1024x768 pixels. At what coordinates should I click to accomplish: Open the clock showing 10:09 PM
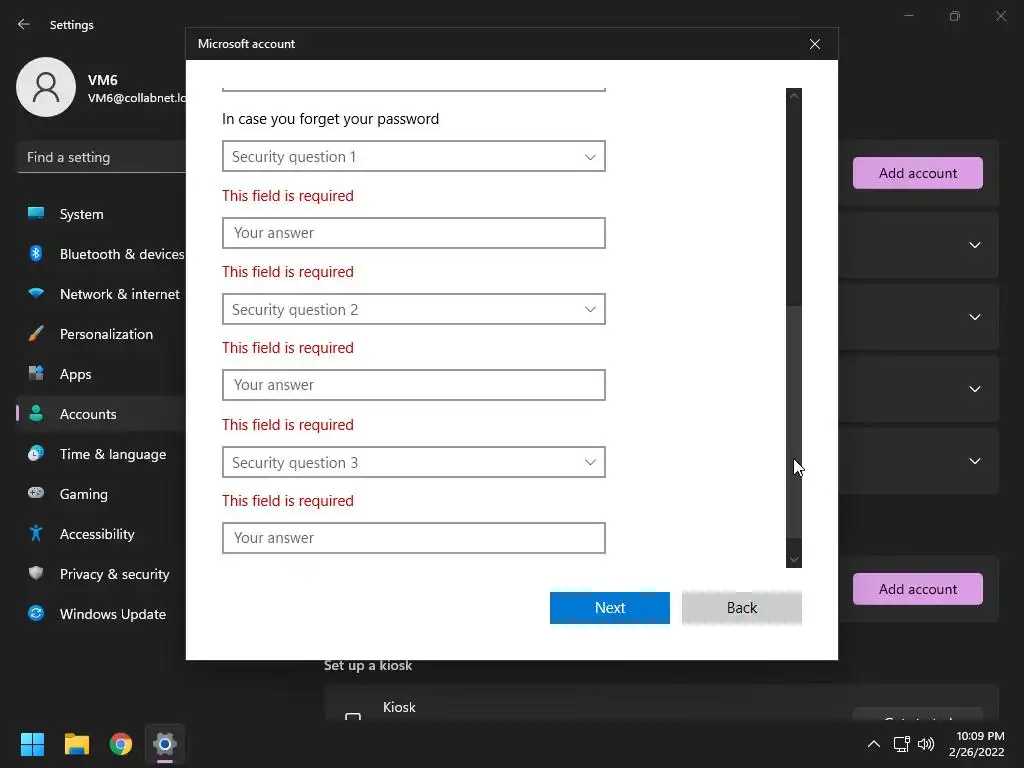click(x=977, y=744)
